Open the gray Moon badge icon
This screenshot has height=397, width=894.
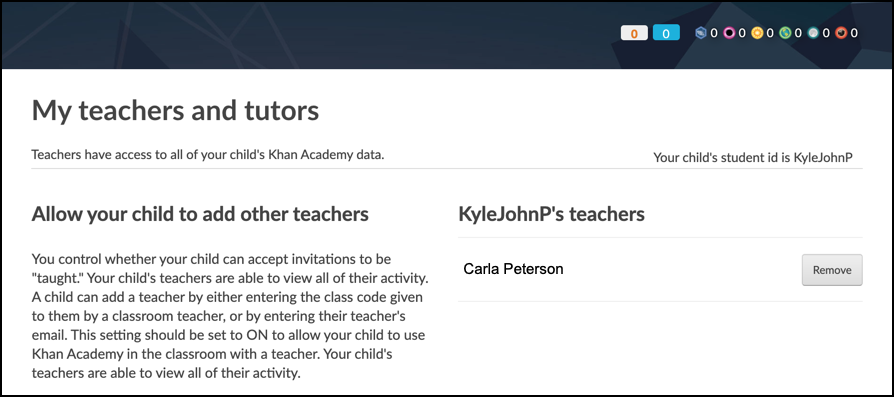coord(814,33)
